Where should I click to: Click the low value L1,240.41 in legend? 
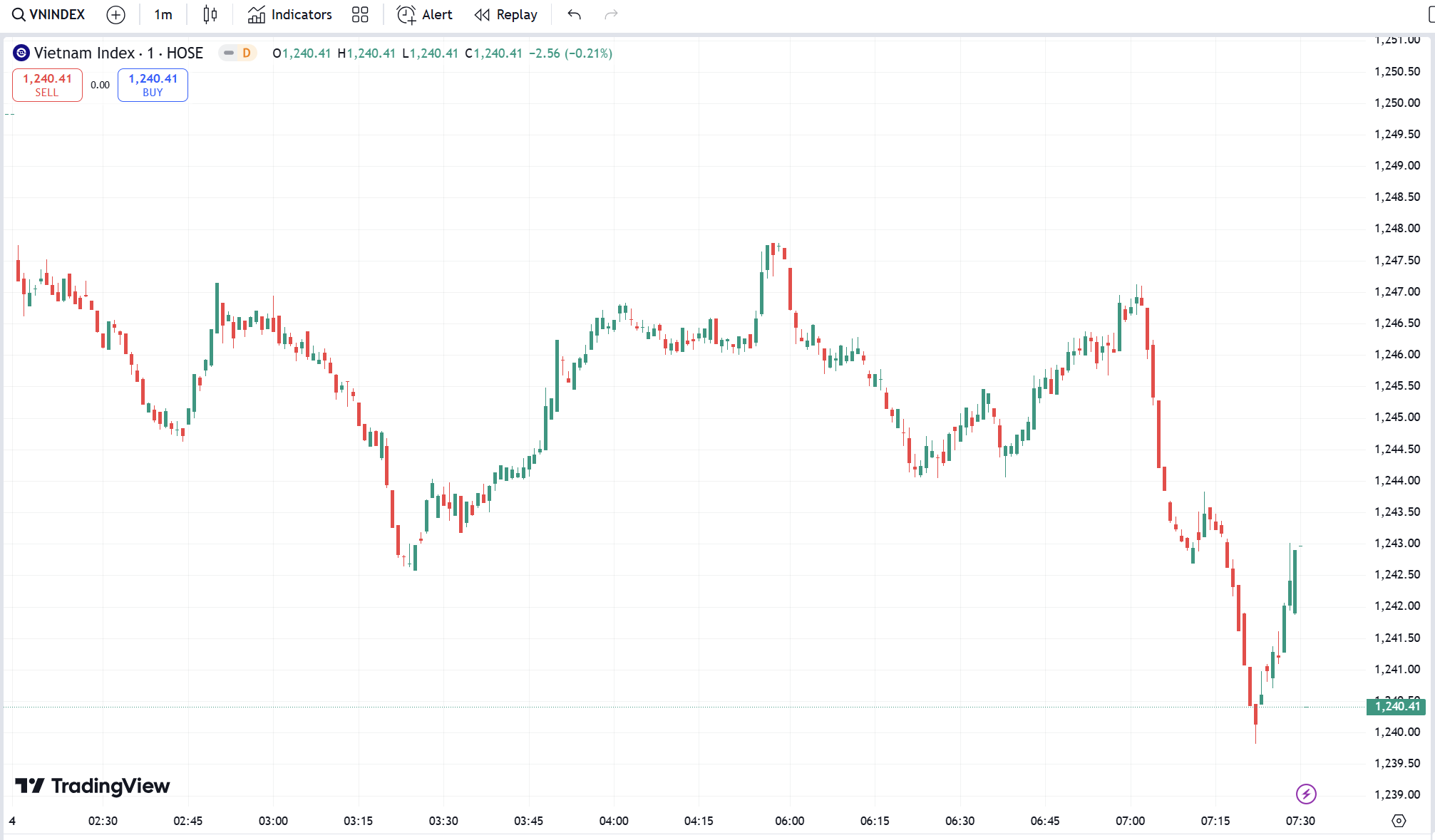pyautogui.click(x=430, y=53)
